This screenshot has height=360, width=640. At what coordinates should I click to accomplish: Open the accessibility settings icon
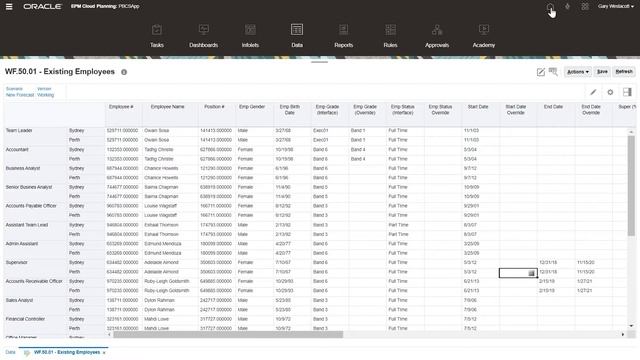(567, 7)
